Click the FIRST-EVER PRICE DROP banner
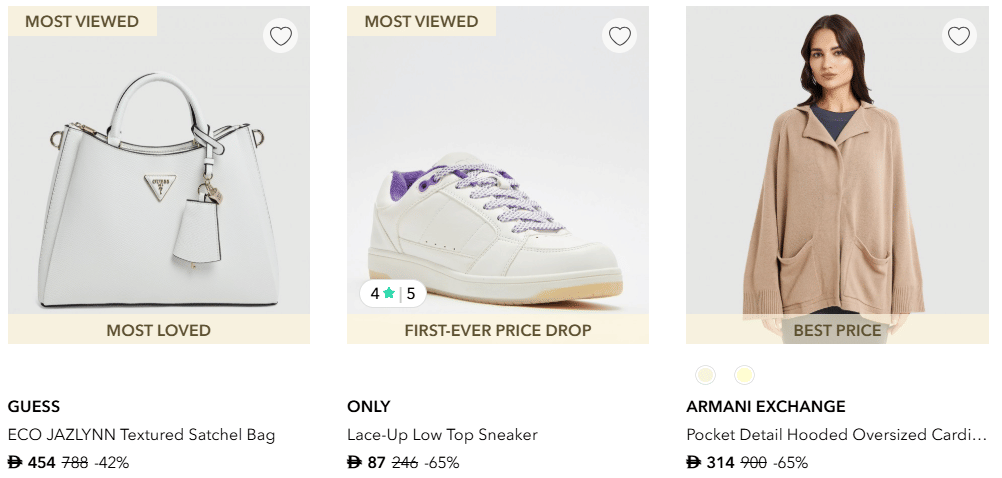 coord(498,330)
